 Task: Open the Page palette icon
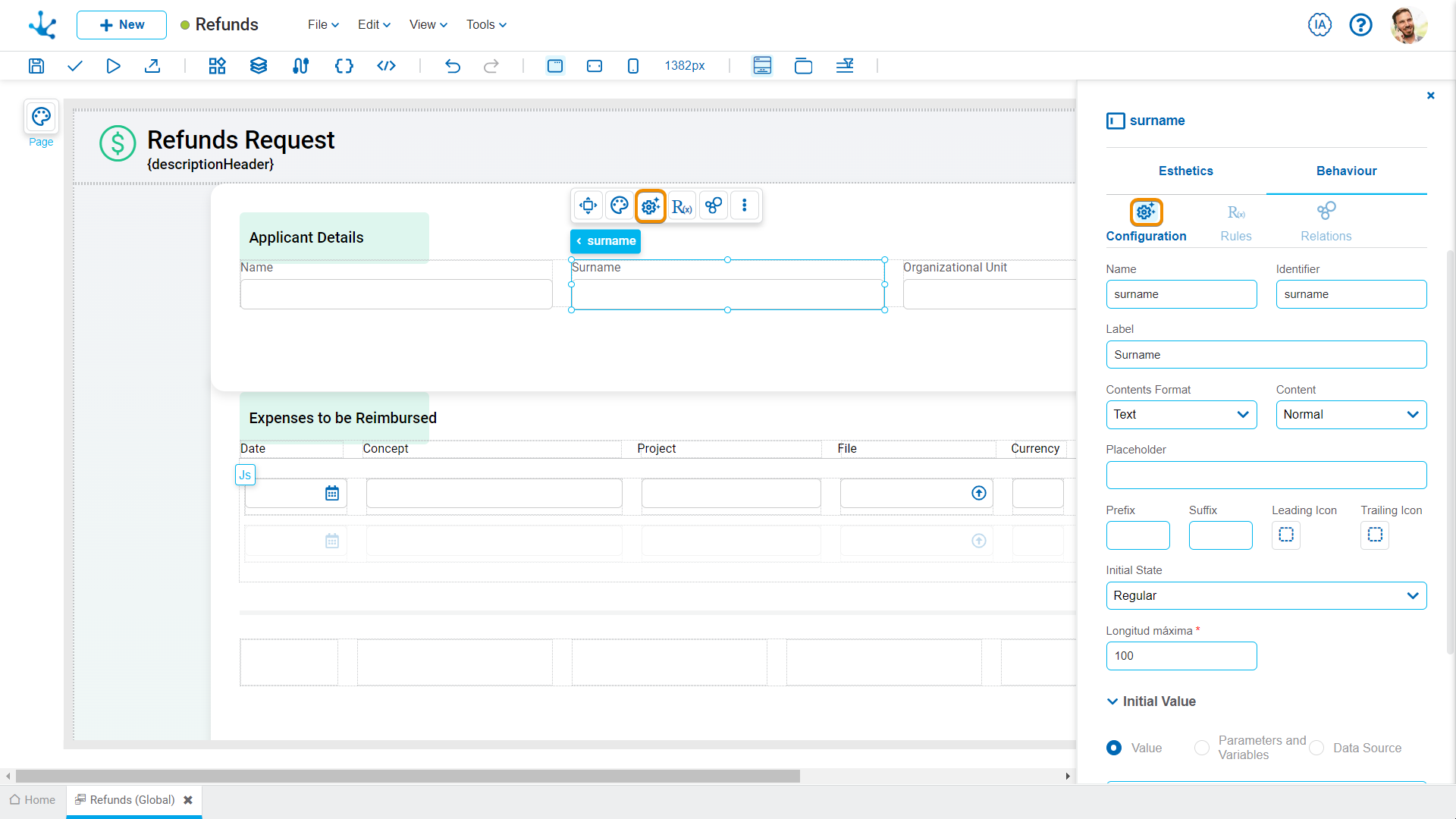pyautogui.click(x=41, y=117)
